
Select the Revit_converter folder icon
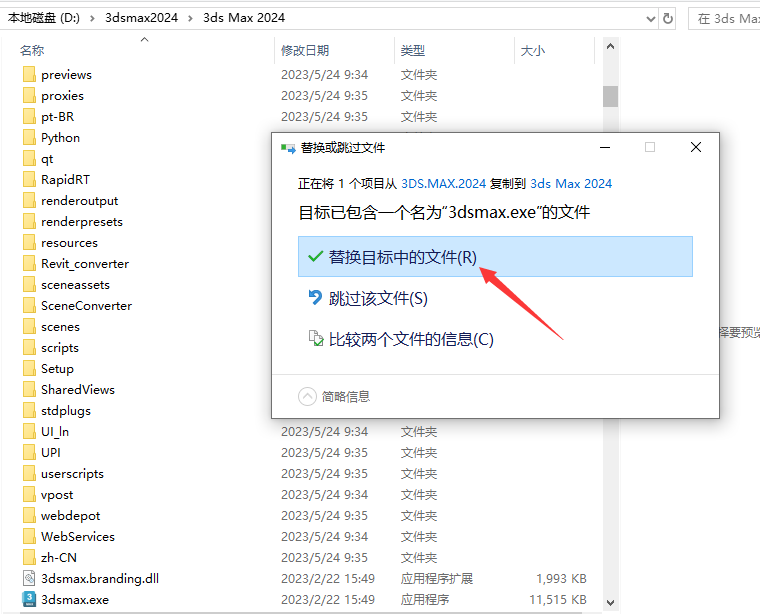click(29, 263)
